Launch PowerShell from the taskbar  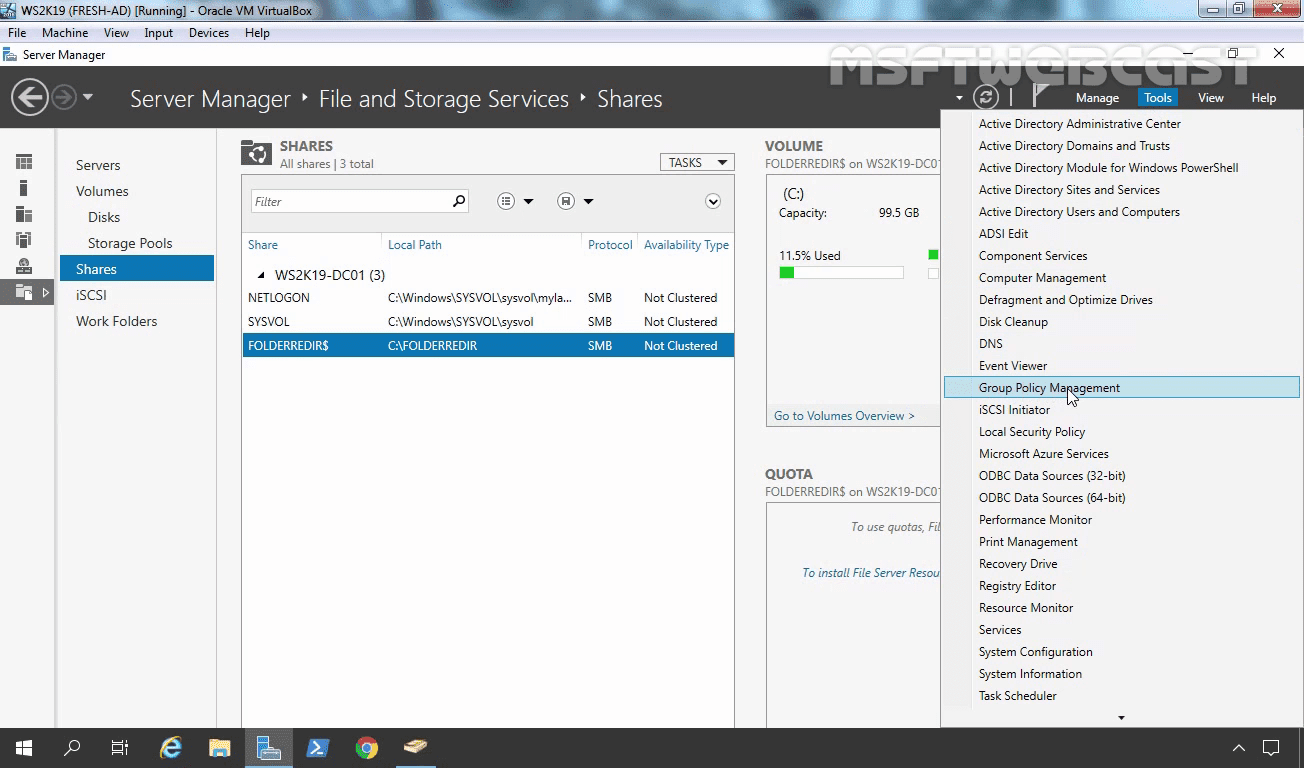click(318, 748)
